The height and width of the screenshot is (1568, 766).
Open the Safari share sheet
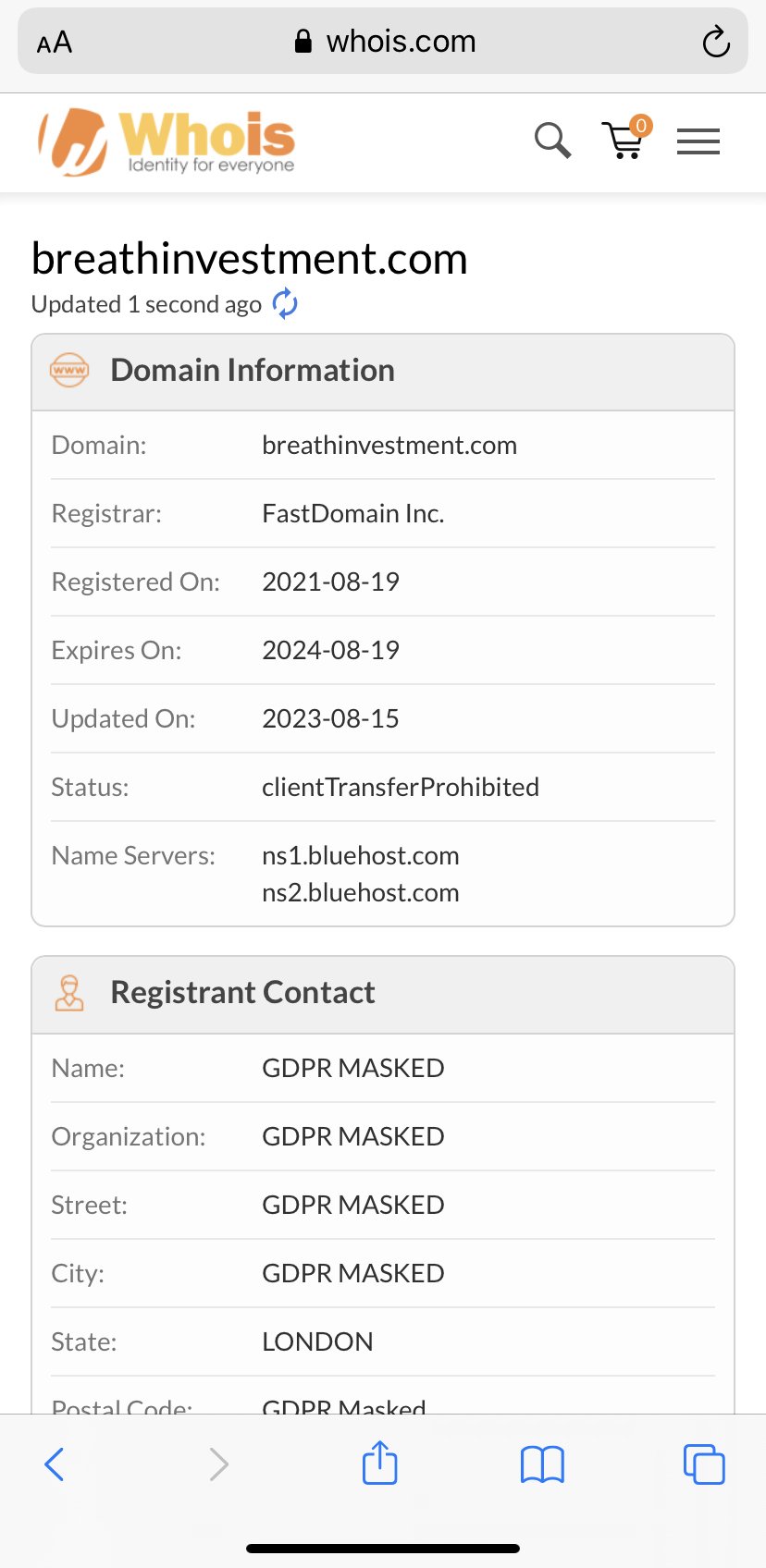click(379, 1464)
